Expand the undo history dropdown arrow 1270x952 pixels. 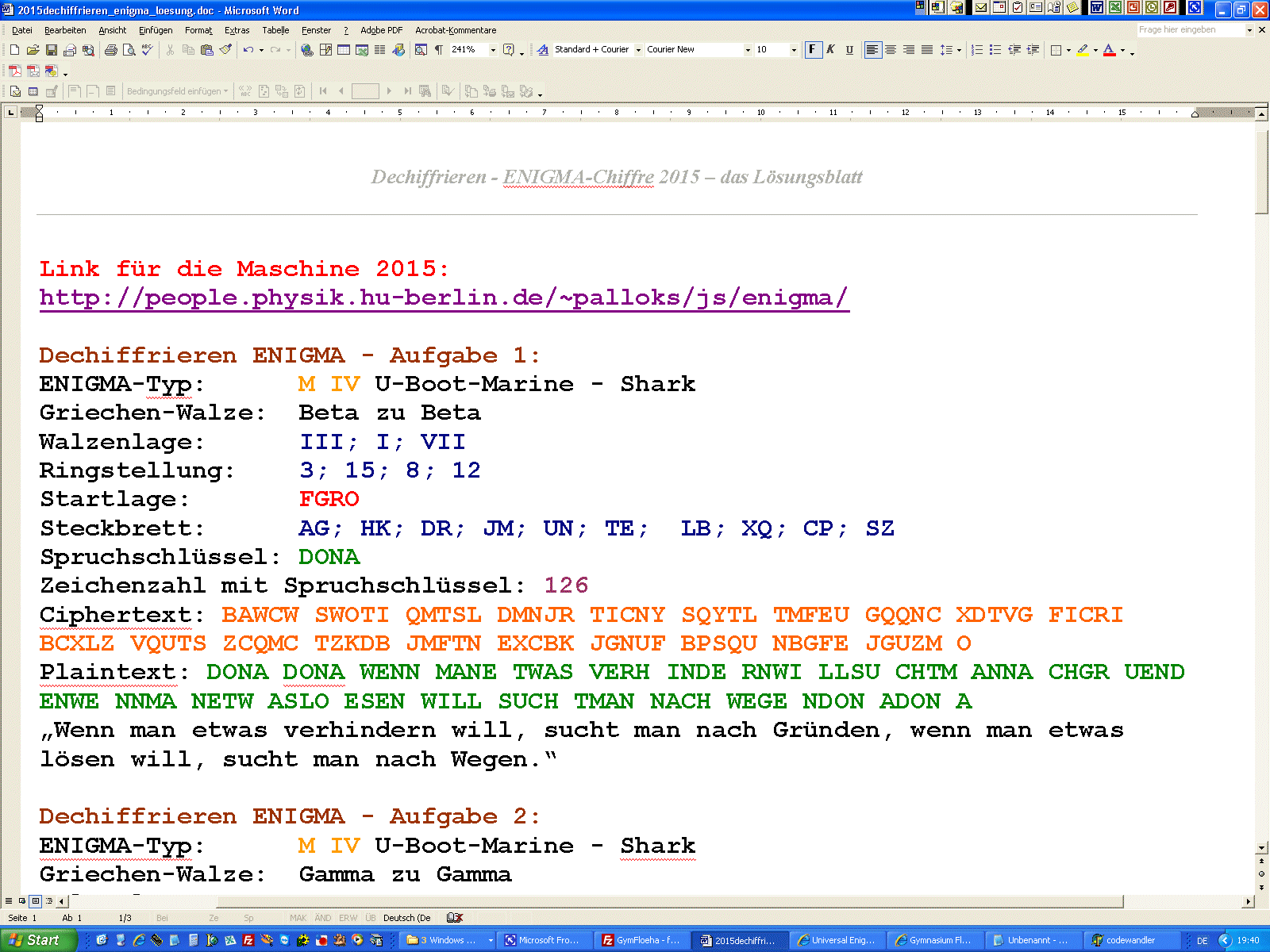(261, 50)
